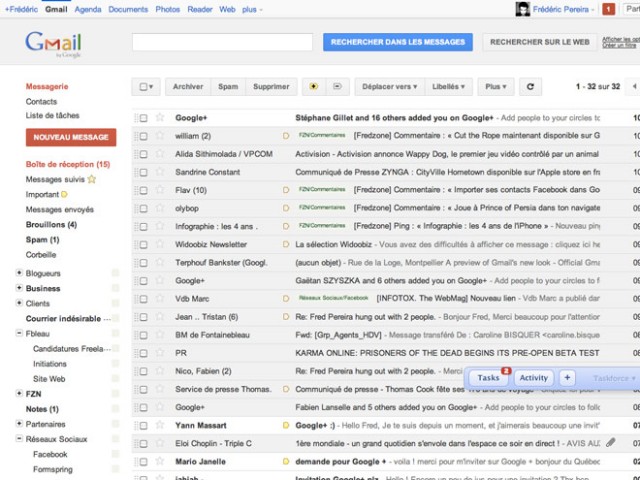Tick the Terphouf Bankster message checkbox
The width and height of the screenshot is (640, 480).
coord(144,263)
